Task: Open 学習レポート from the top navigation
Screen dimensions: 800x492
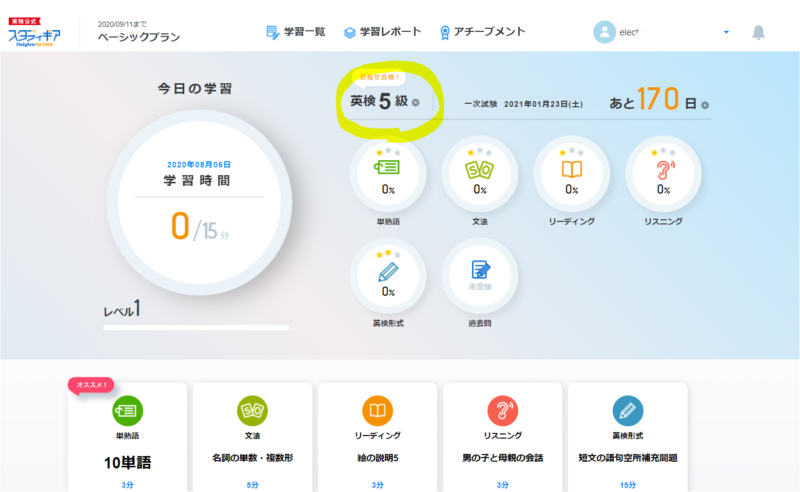Action: coord(383,32)
